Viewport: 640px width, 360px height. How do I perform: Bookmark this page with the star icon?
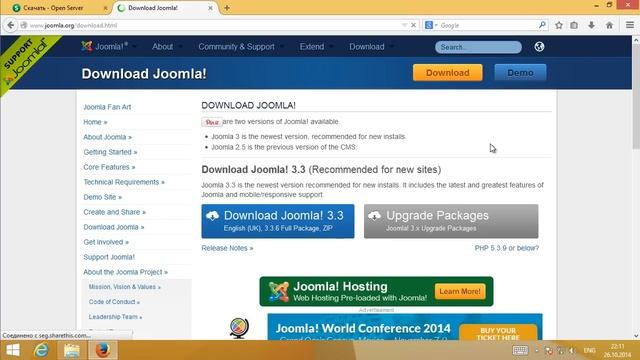(559, 25)
